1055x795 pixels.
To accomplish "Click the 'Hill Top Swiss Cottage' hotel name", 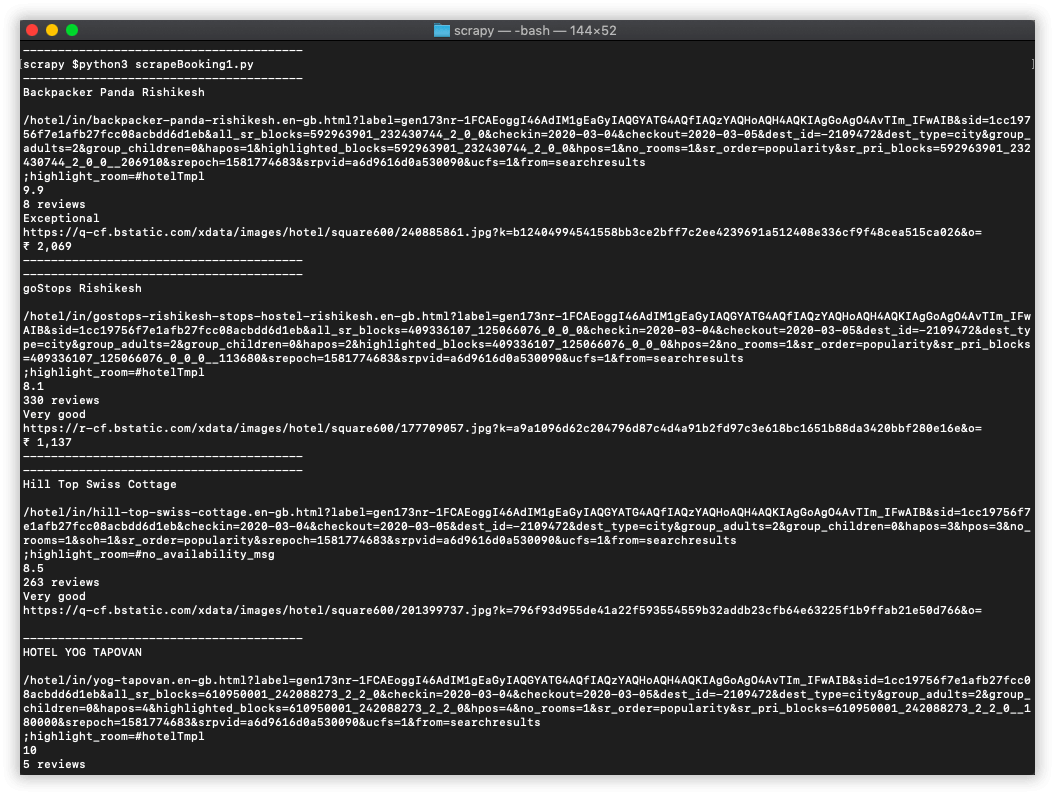I will click(100, 484).
